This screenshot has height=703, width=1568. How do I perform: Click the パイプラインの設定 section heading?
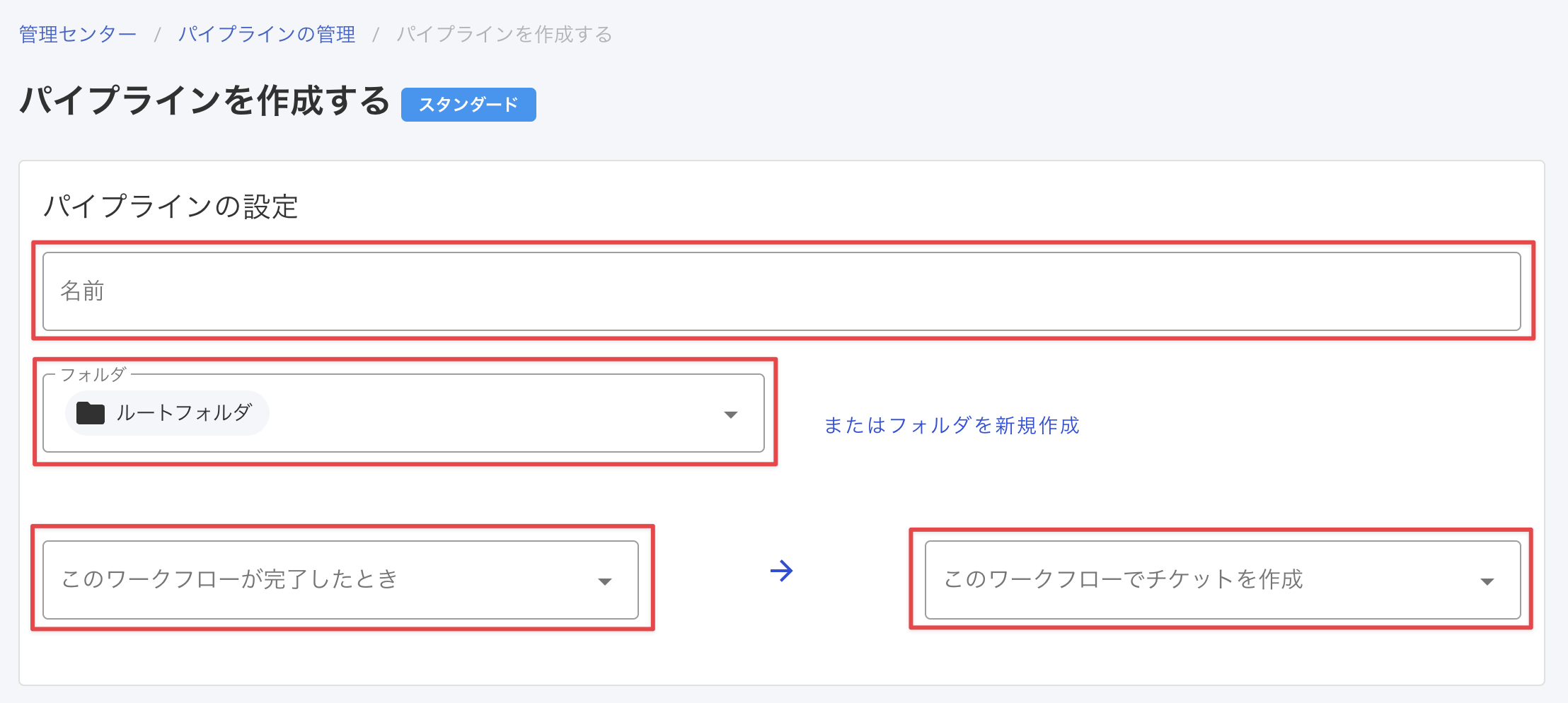(171, 207)
